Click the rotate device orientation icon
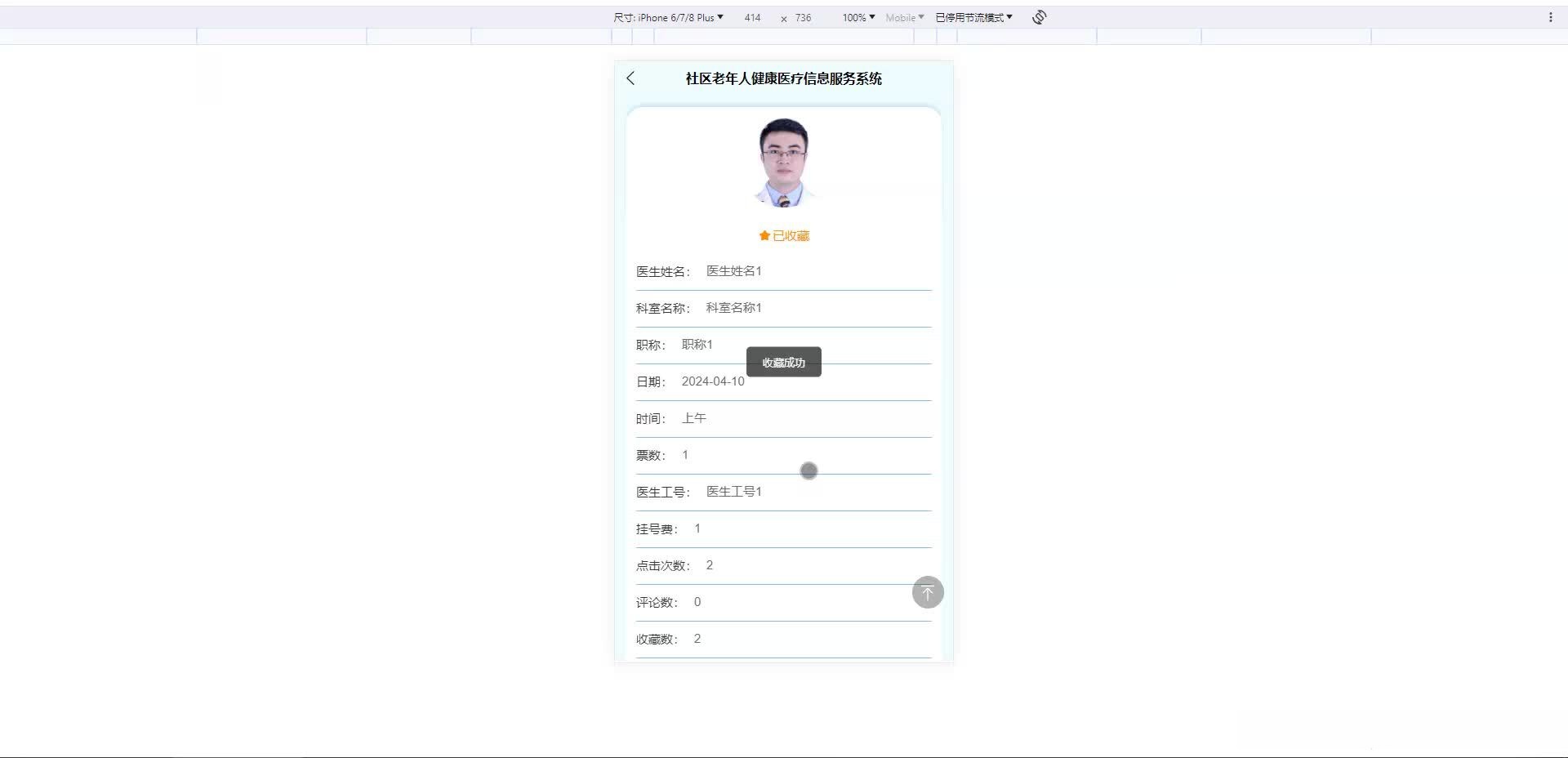1568x758 pixels. (x=1038, y=16)
